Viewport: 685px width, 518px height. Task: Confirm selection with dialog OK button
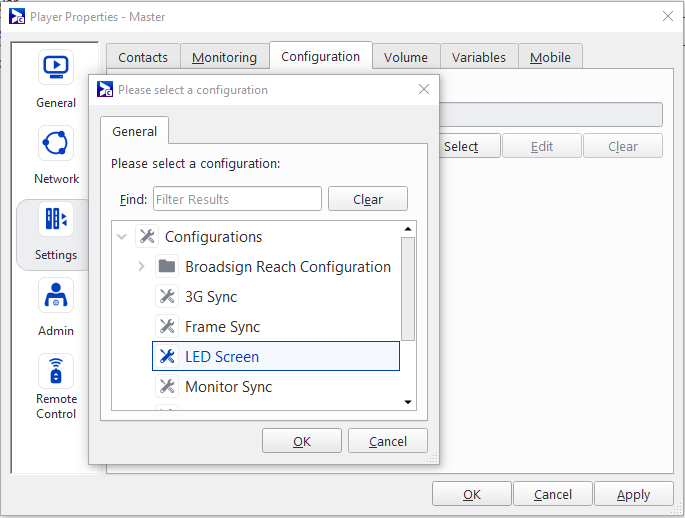tap(301, 441)
